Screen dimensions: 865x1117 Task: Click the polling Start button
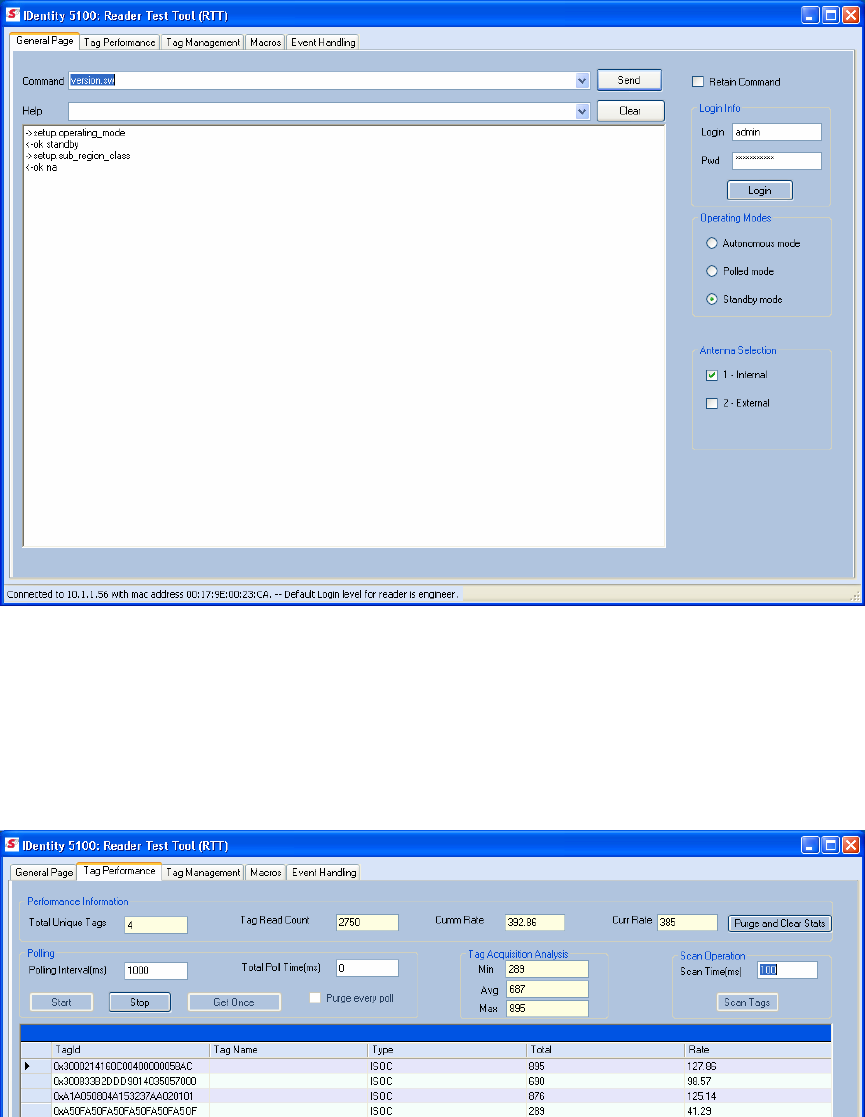tap(61, 1002)
